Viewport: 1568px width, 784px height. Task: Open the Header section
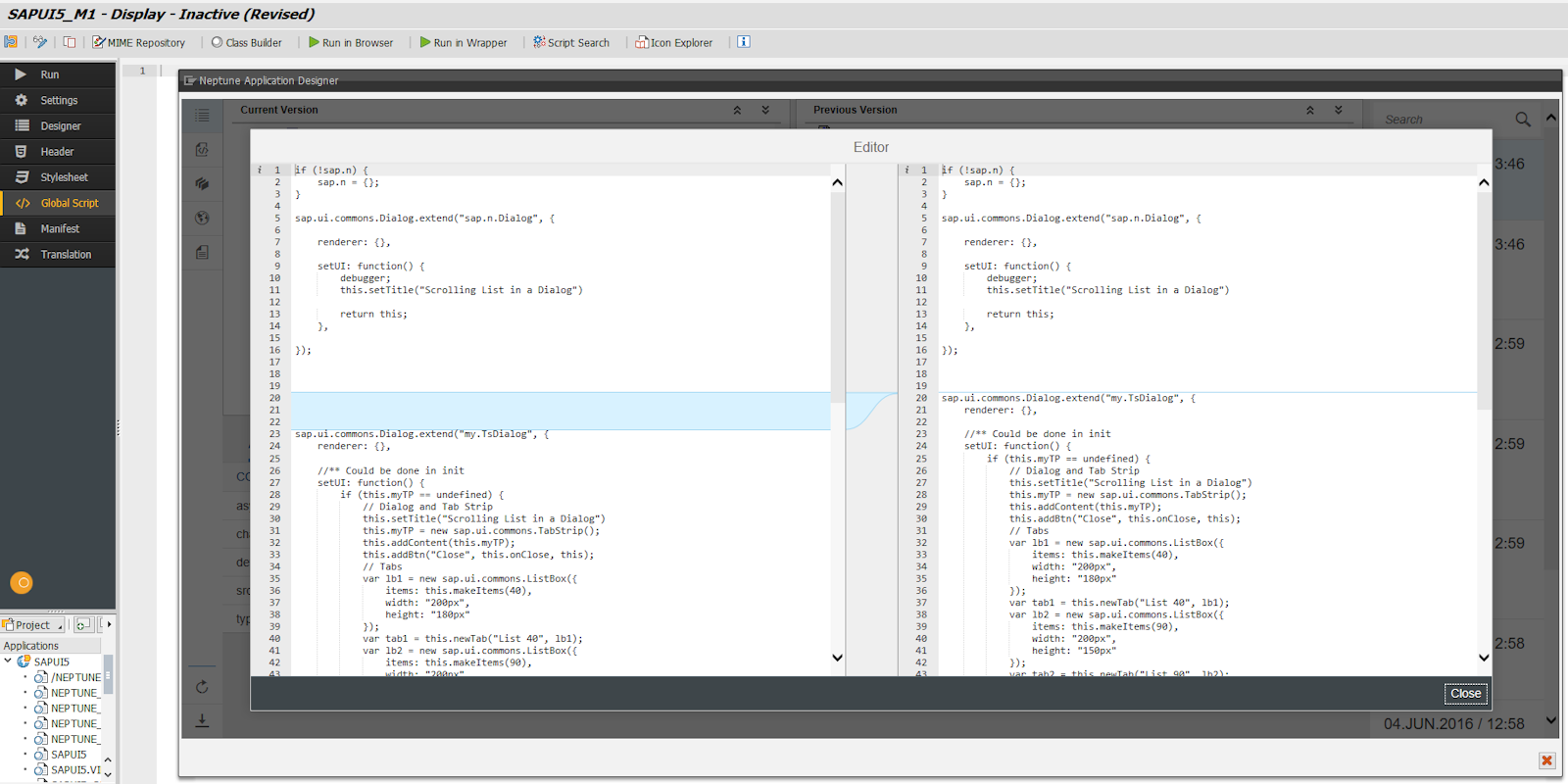(58, 151)
